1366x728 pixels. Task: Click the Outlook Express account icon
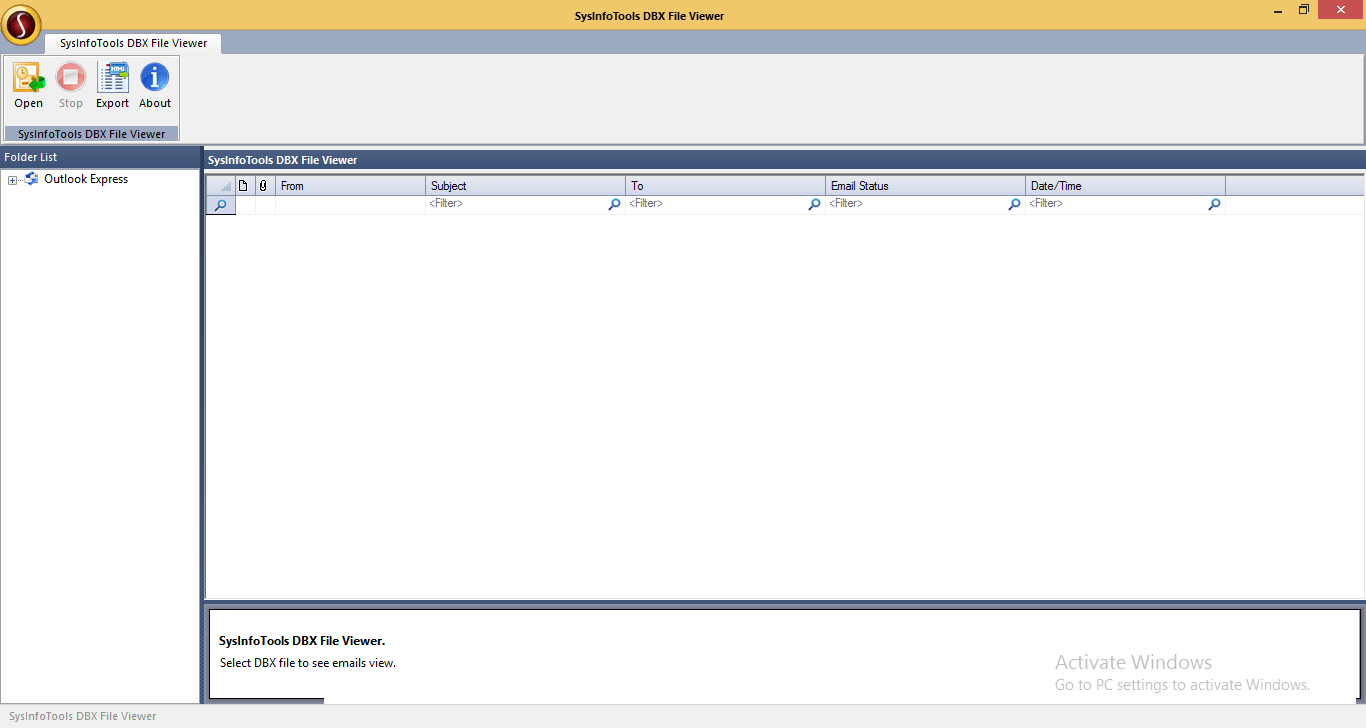tap(30, 179)
